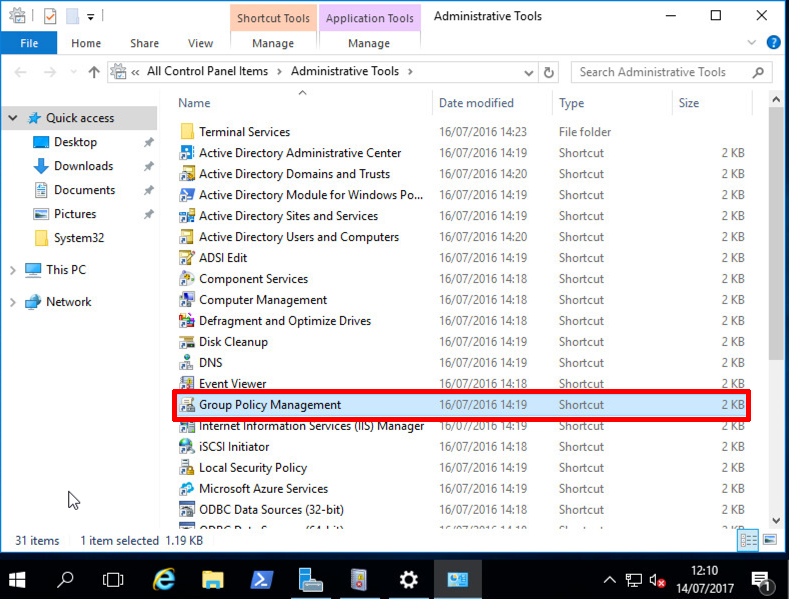This screenshot has height=599, width=789.
Task: Select the ODBC Data Sources (32-bit) icon
Action: [187, 510]
